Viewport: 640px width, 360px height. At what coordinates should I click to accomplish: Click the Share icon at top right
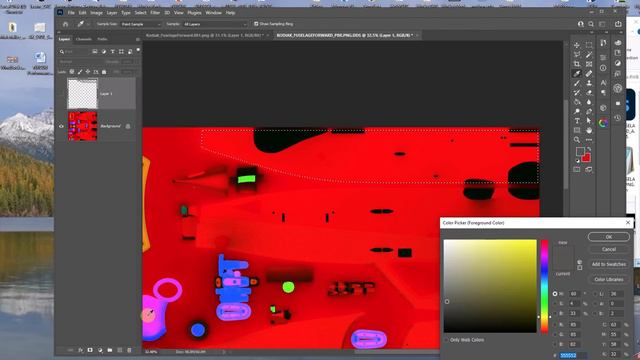coord(618,24)
